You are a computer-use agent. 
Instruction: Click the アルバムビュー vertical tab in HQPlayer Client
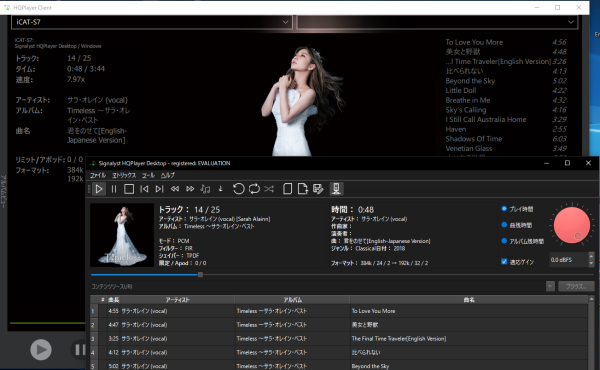(3, 191)
